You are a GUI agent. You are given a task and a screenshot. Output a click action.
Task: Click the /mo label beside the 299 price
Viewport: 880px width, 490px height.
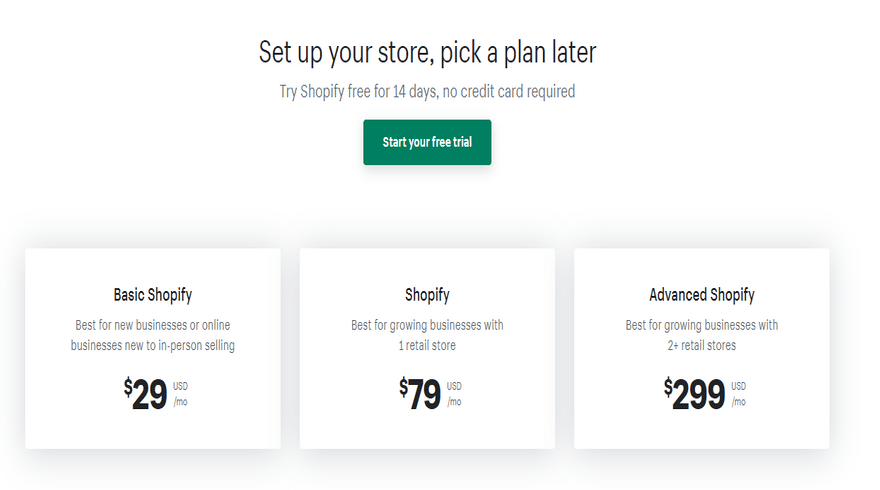click(738, 402)
